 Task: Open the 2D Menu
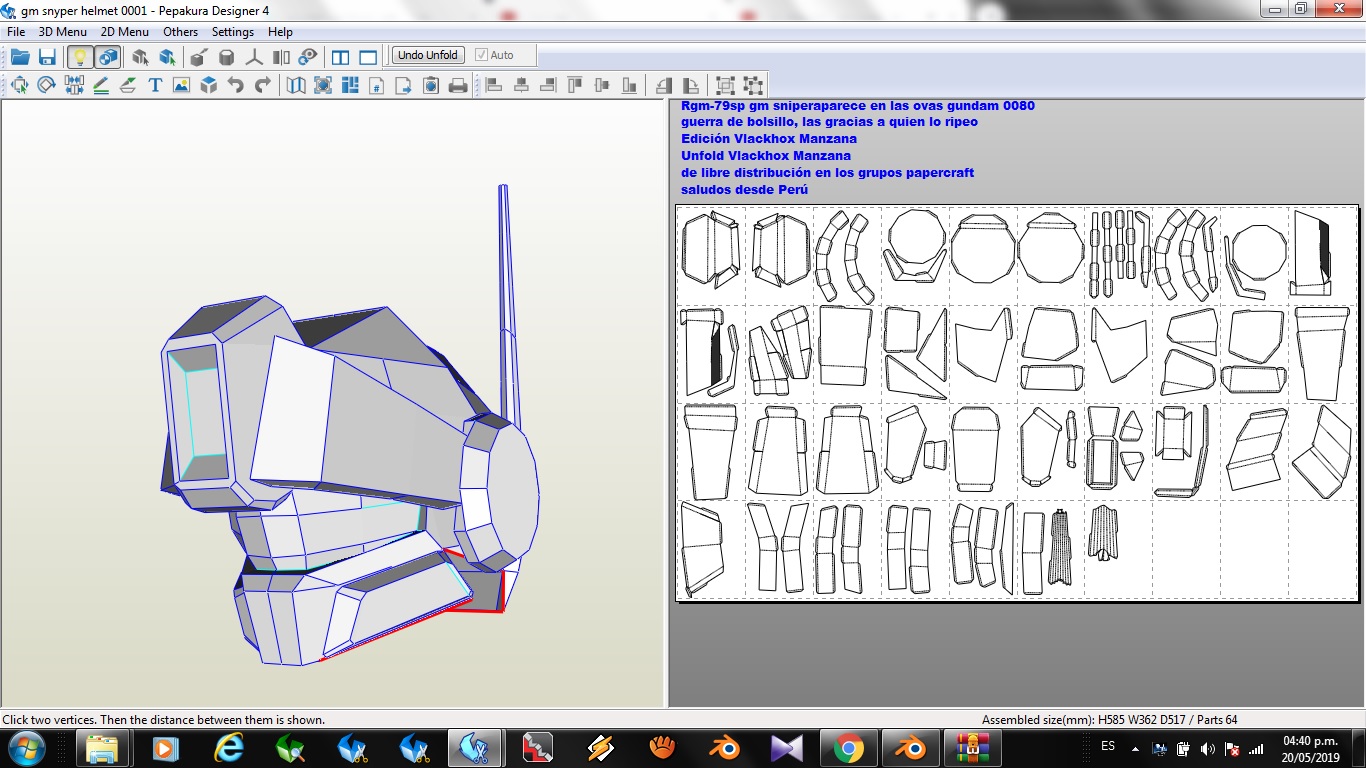125,32
